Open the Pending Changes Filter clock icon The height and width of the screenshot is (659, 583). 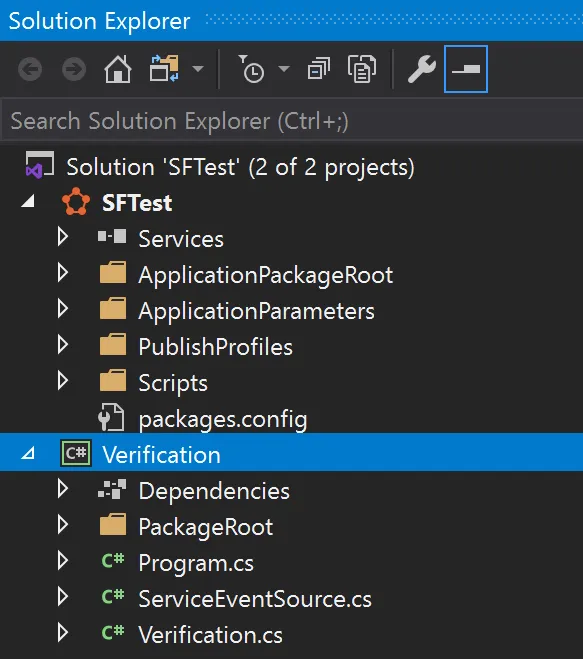pyautogui.click(x=251, y=69)
